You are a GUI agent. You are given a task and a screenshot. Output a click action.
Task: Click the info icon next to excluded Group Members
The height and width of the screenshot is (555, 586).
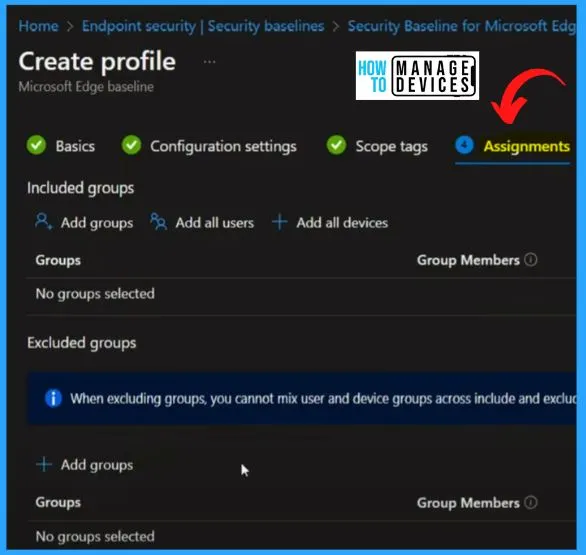click(531, 502)
